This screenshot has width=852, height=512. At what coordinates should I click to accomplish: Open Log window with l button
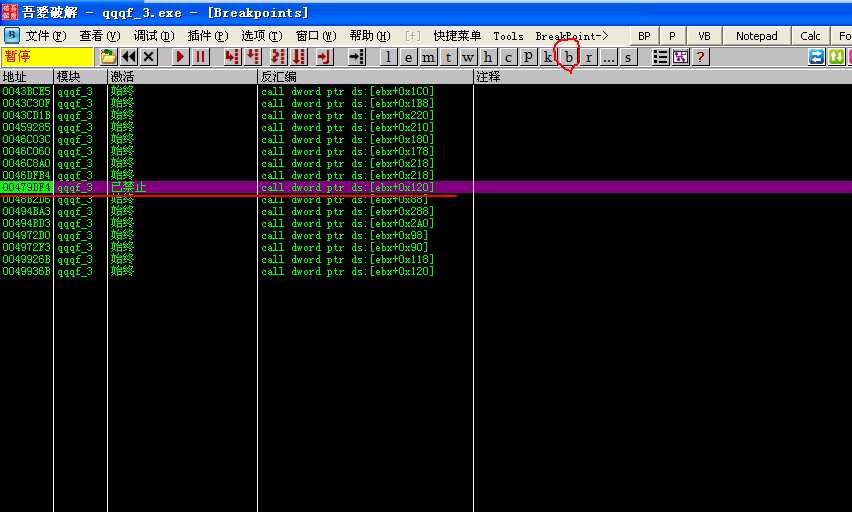pos(387,57)
